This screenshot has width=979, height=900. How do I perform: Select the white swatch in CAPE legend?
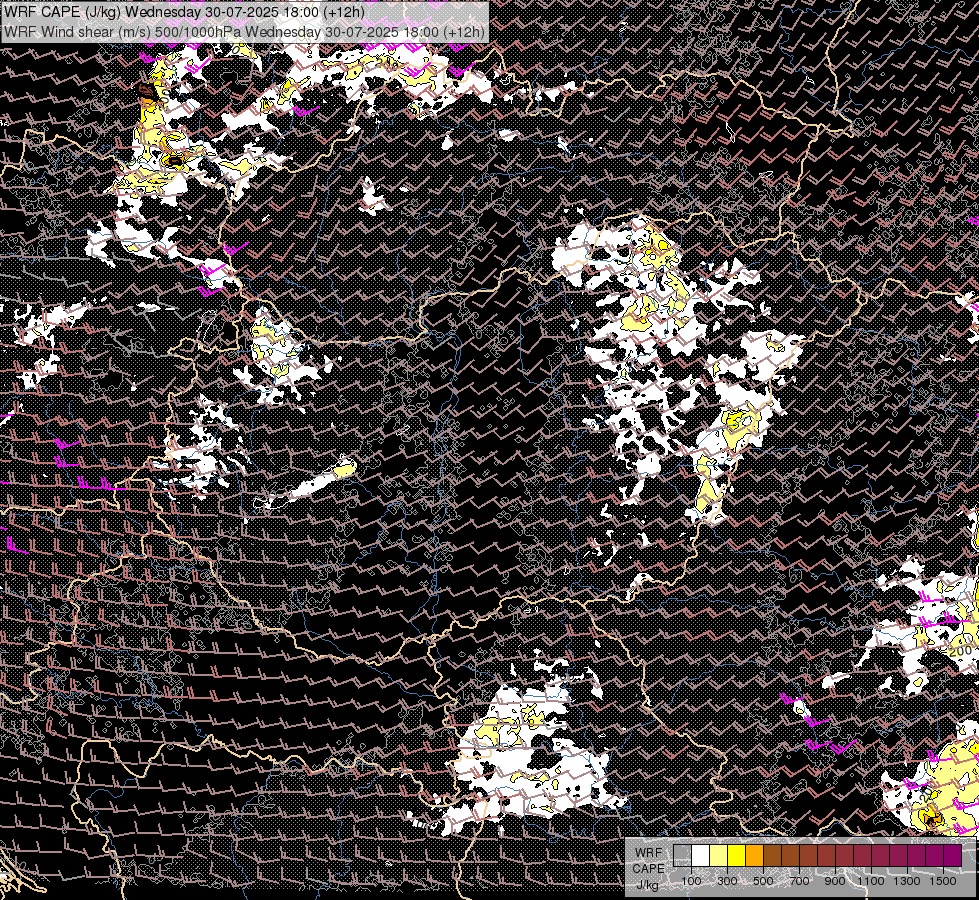(701, 856)
